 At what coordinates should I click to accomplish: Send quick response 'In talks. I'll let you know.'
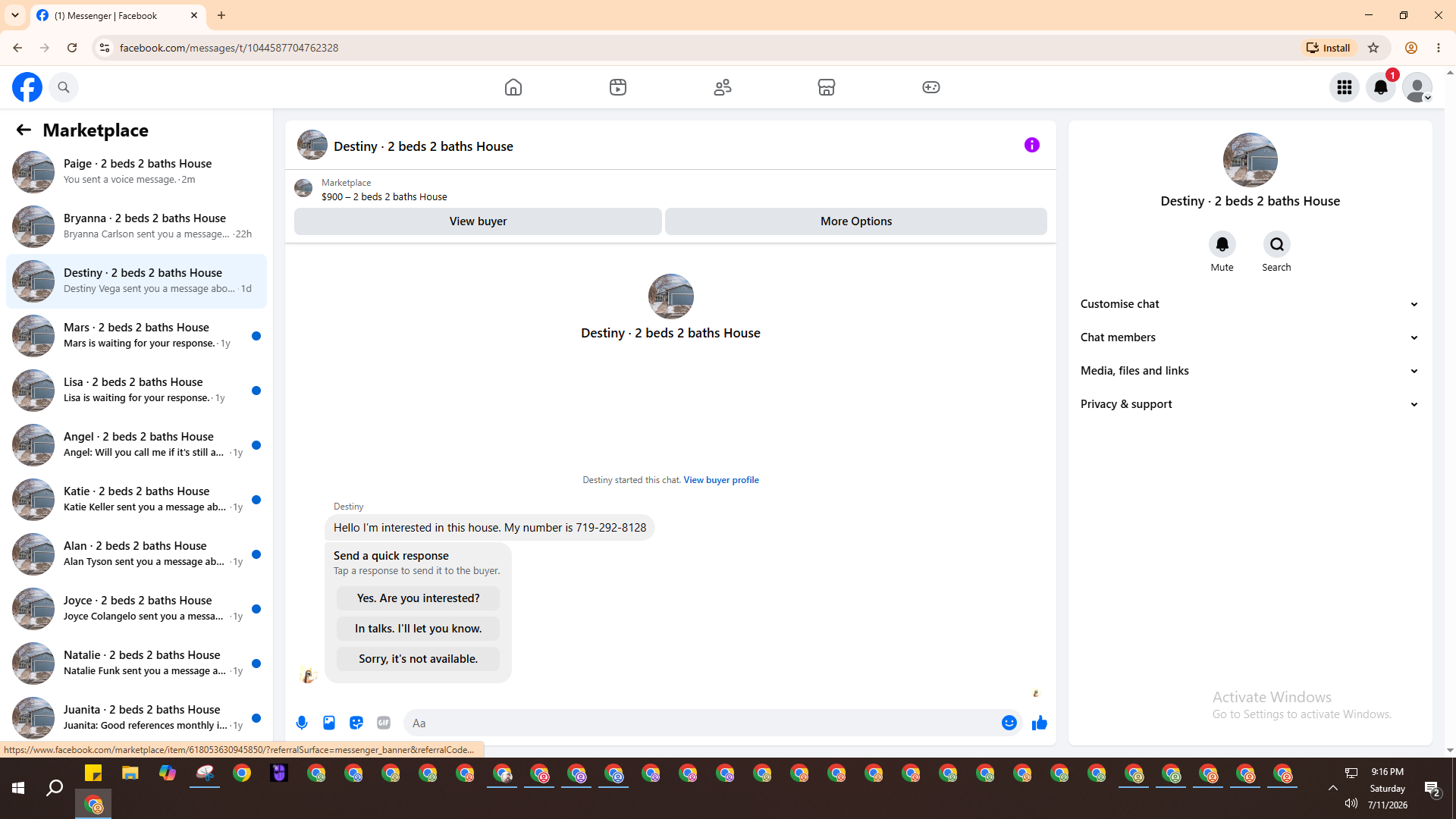point(418,629)
